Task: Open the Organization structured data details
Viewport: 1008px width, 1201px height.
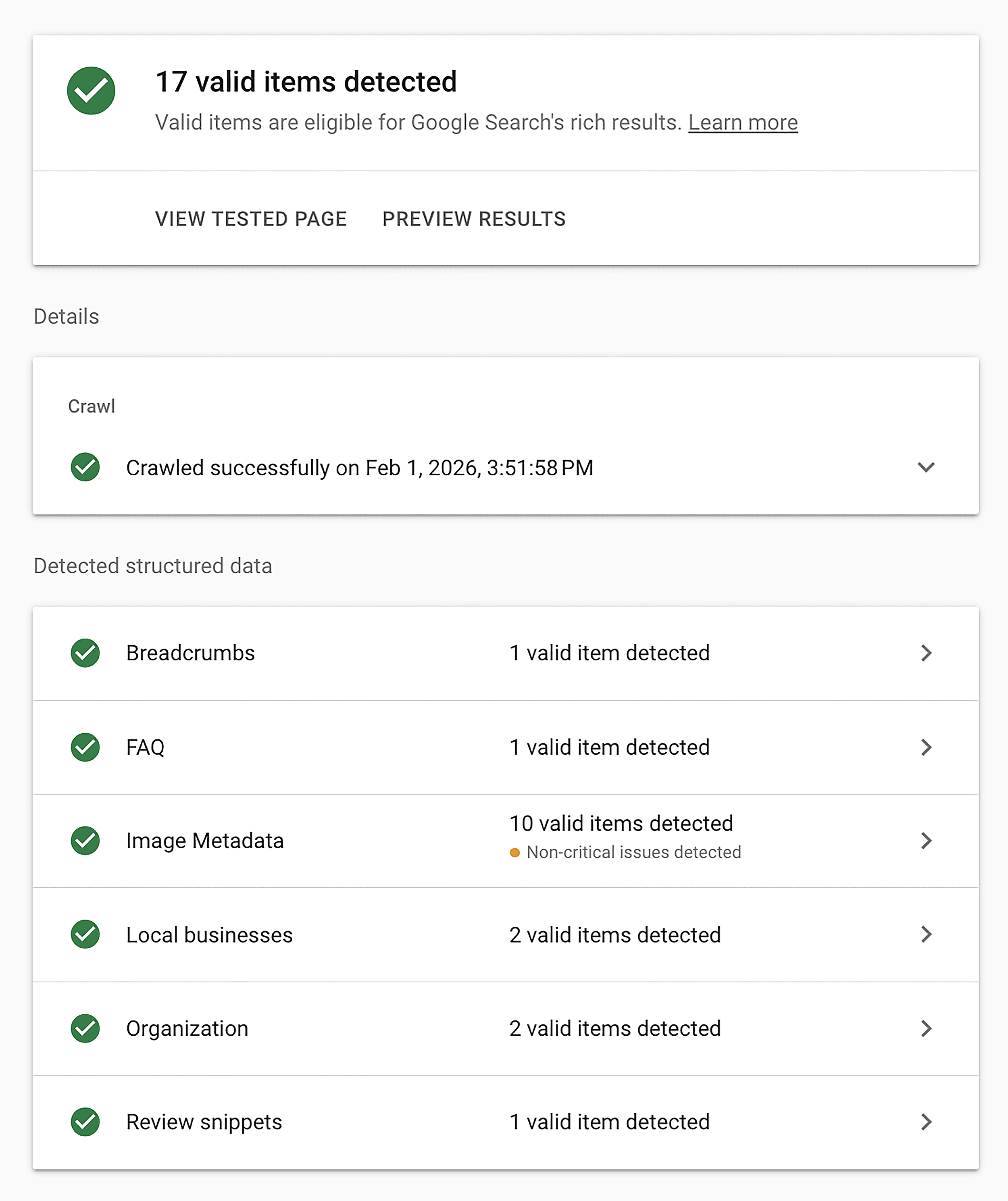Action: click(927, 1028)
